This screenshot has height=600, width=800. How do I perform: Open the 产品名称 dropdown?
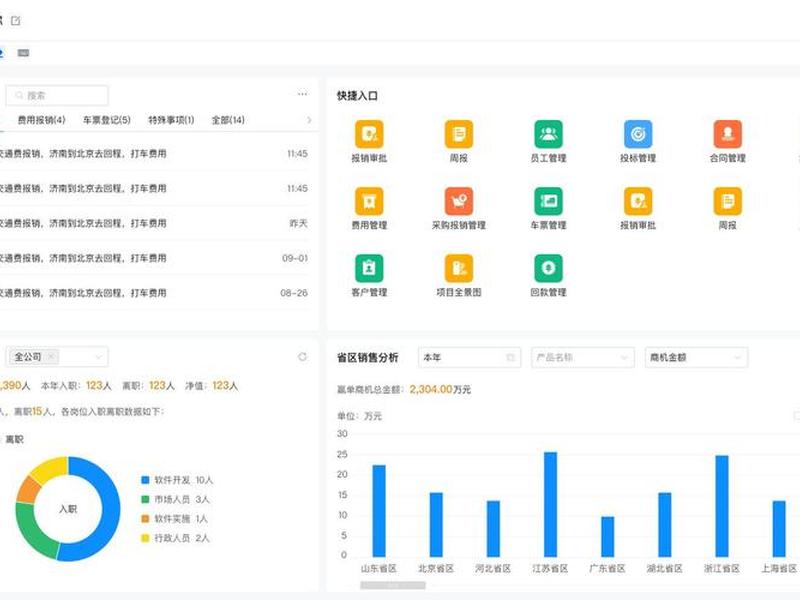(583, 358)
